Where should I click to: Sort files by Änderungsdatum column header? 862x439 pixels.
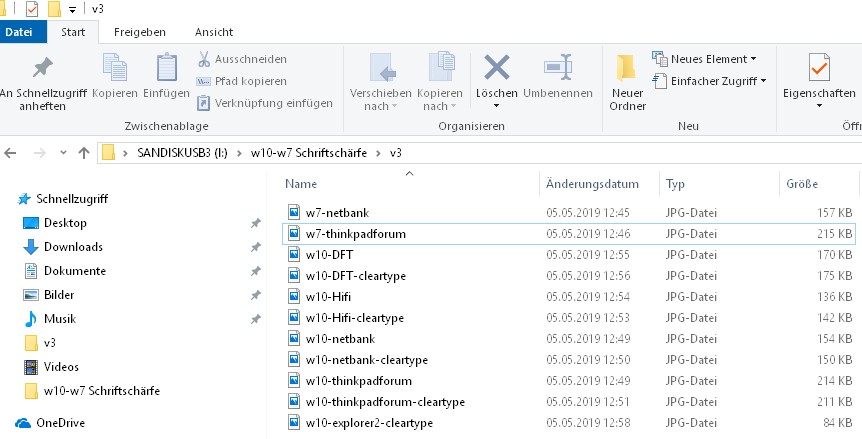pyautogui.click(x=592, y=184)
